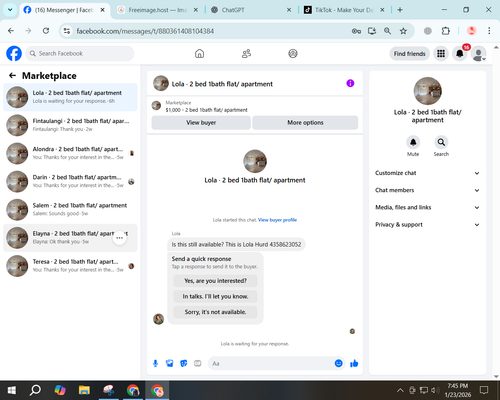Image resolution: width=500 pixels, height=400 pixels.
Task: Choose a sticker icon
Action: (184, 363)
